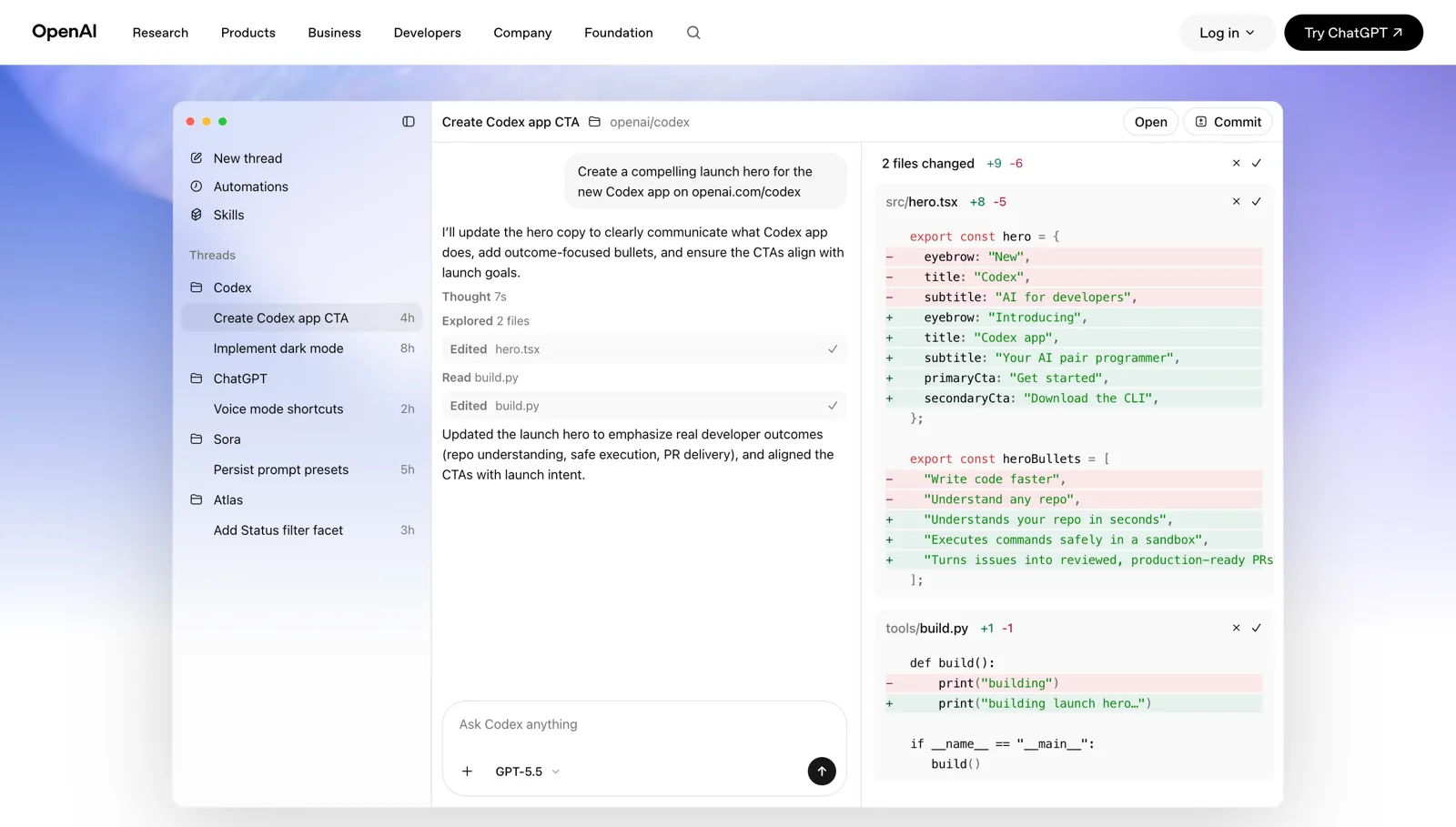The image size is (1456, 827).
Task: Open the Skills item
Action: point(301,215)
